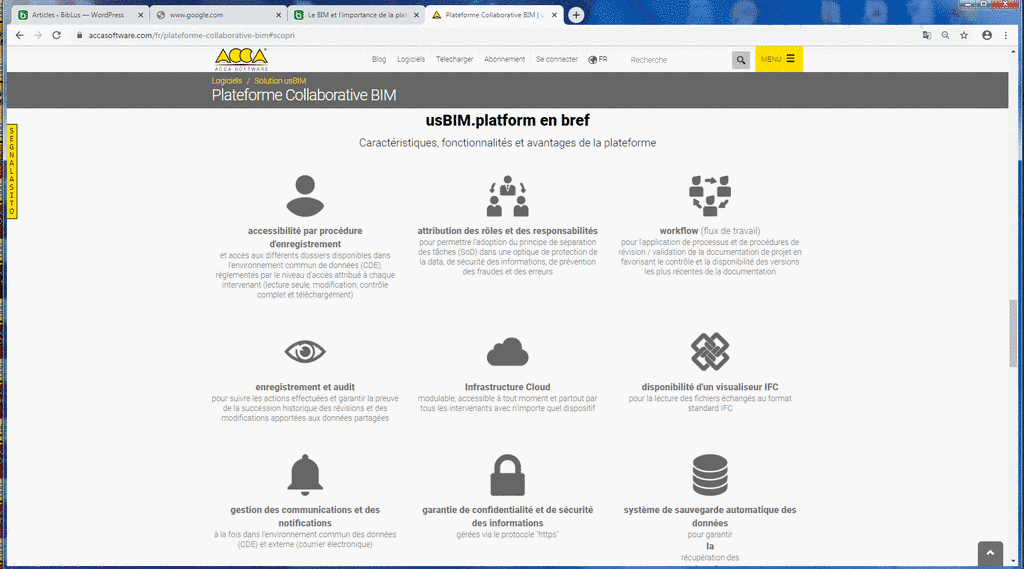1024x569 pixels.
Task: Click the Recherche search field
Action: click(679, 59)
